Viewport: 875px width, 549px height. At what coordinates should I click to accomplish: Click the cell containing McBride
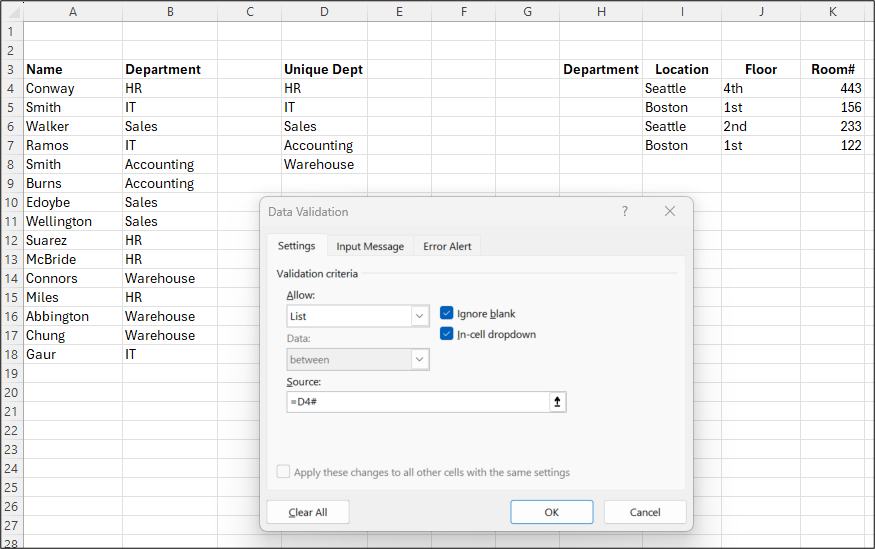point(73,259)
